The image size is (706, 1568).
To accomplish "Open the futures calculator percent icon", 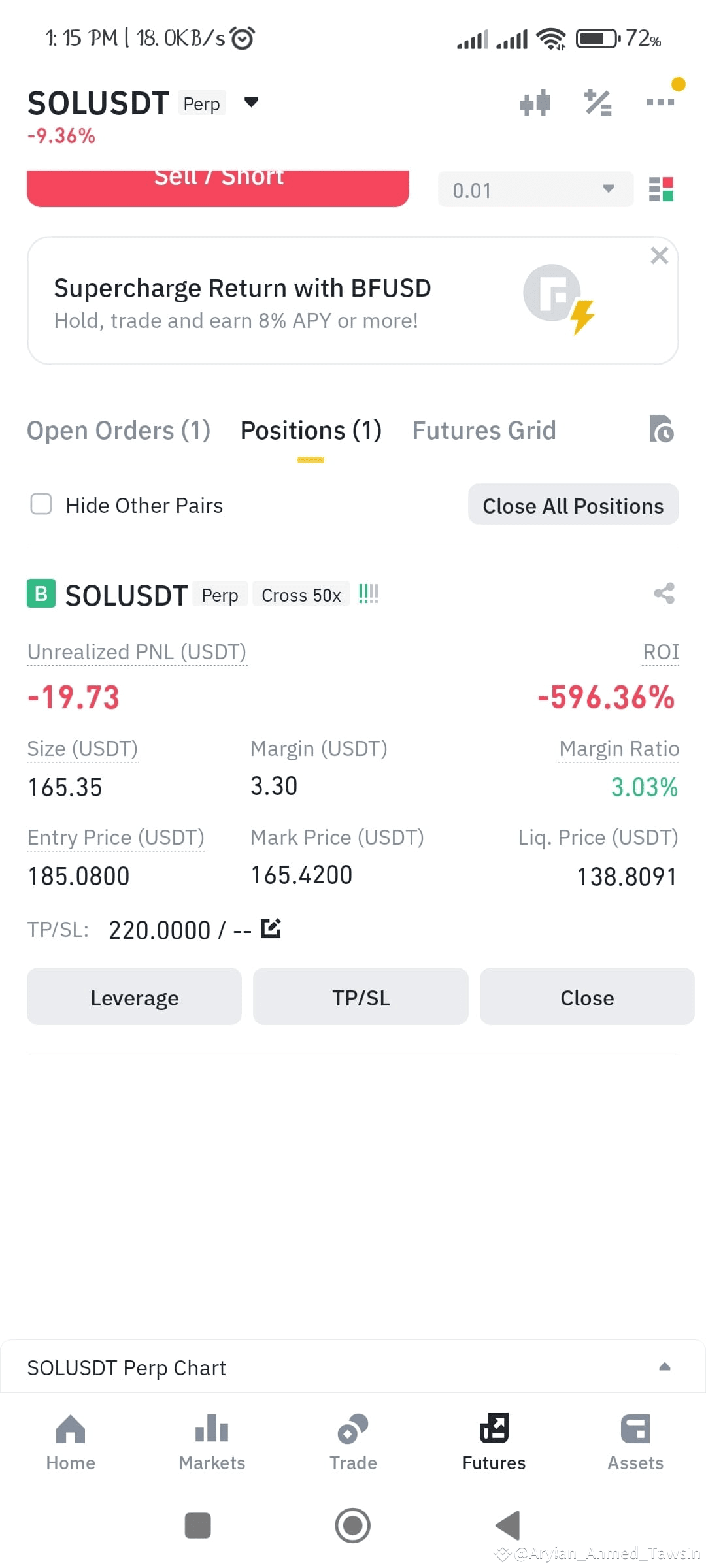I will (x=597, y=103).
